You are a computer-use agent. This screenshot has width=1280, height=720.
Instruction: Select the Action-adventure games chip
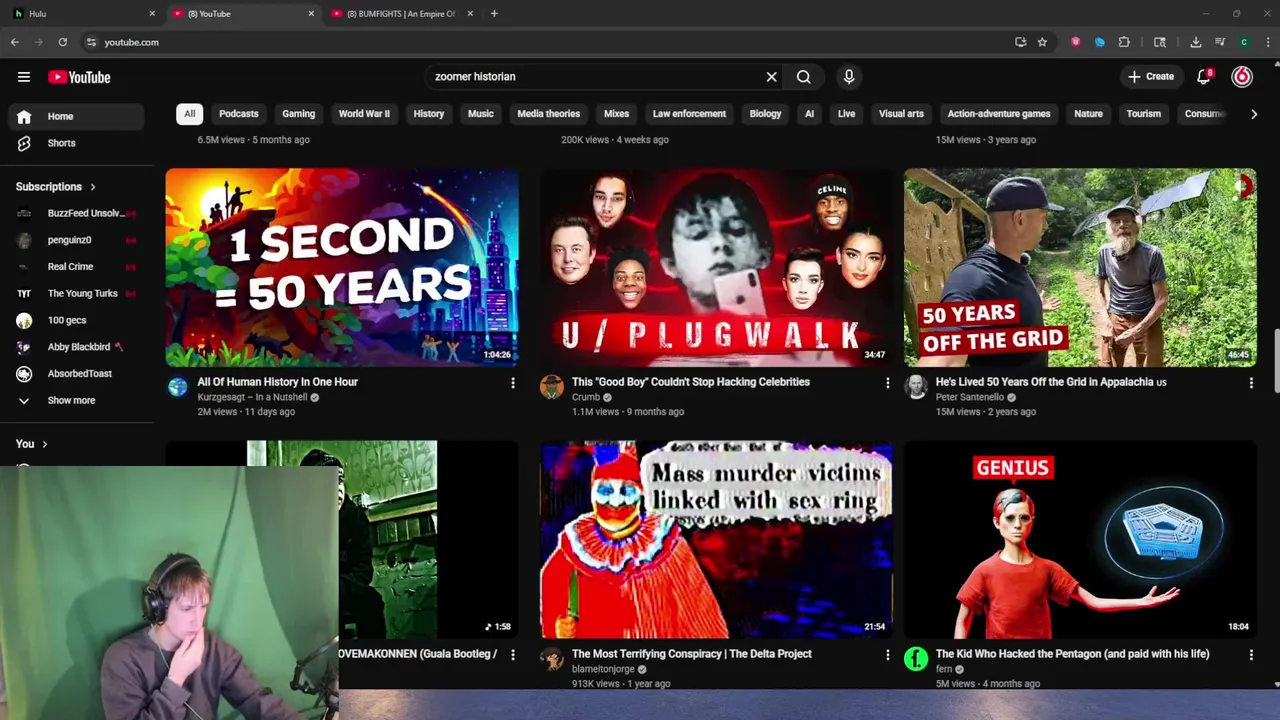(x=999, y=114)
